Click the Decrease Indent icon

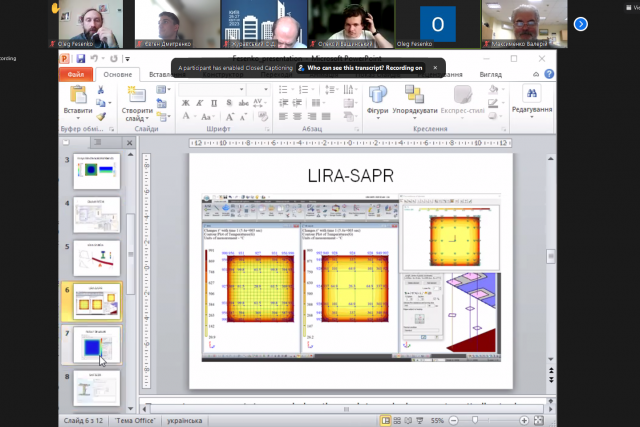[283, 103]
